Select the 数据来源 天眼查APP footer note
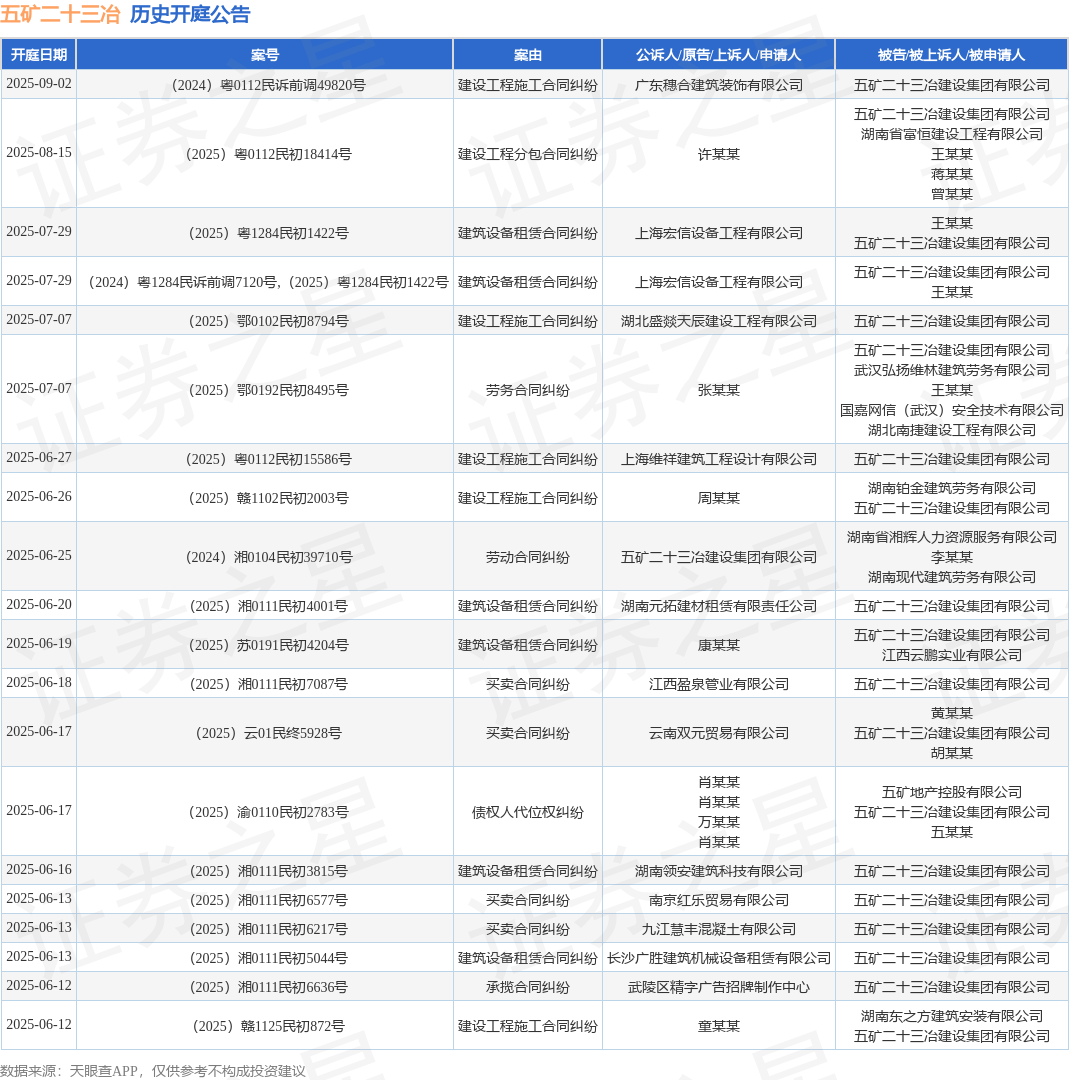Image resolution: width=1069 pixels, height=1080 pixels. pos(153,1071)
